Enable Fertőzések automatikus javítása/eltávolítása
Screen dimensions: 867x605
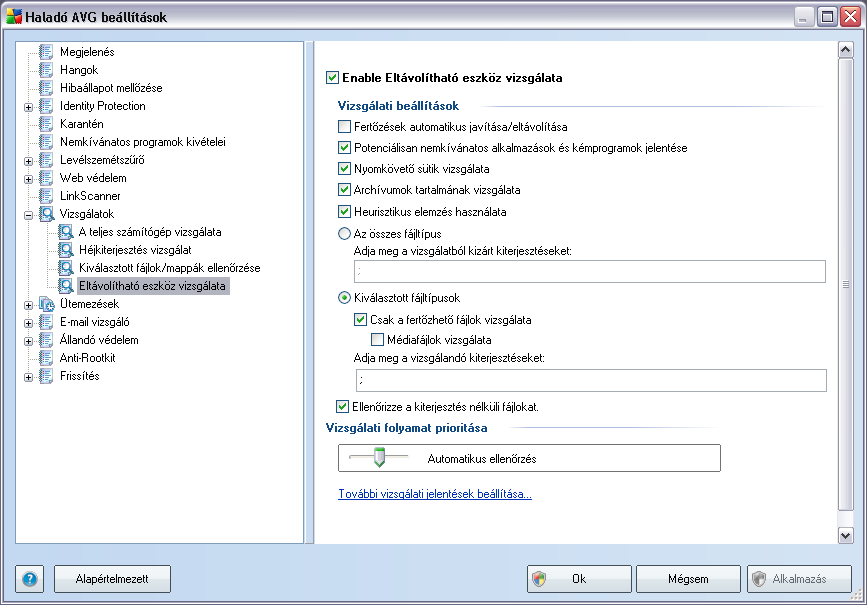(344, 127)
